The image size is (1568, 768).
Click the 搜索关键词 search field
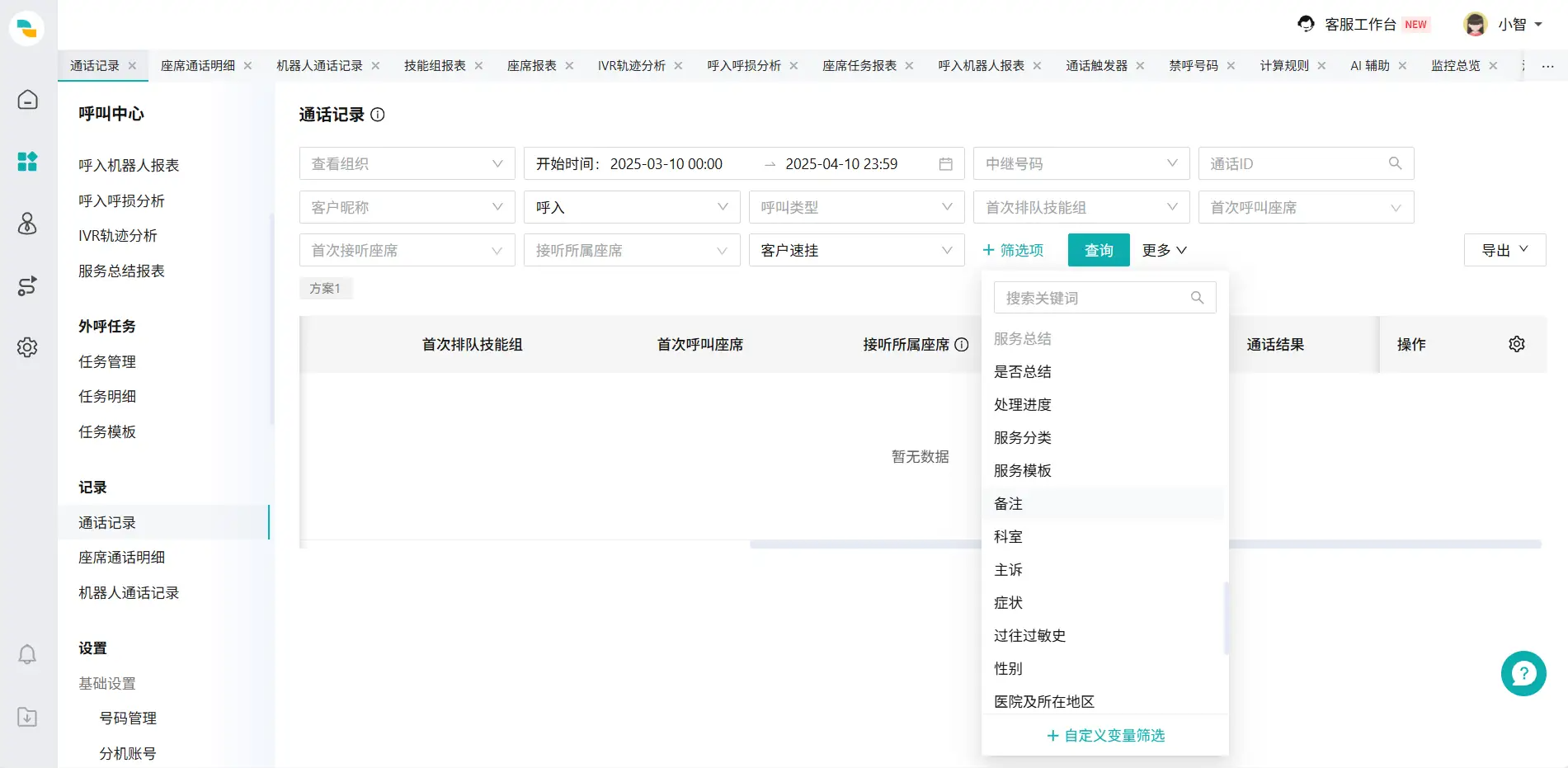click(x=1105, y=298)
